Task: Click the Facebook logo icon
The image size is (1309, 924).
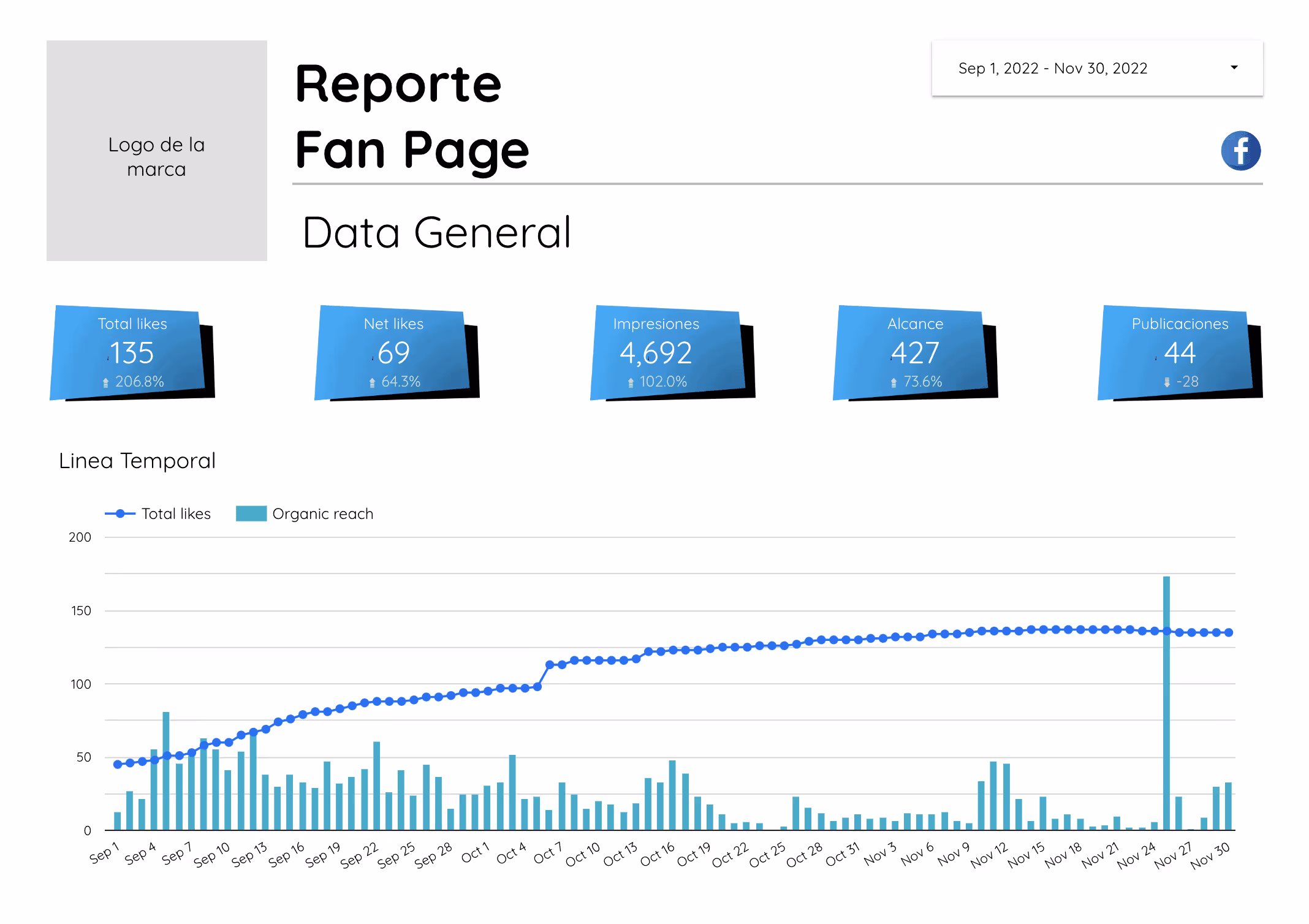Action: 1240,150
